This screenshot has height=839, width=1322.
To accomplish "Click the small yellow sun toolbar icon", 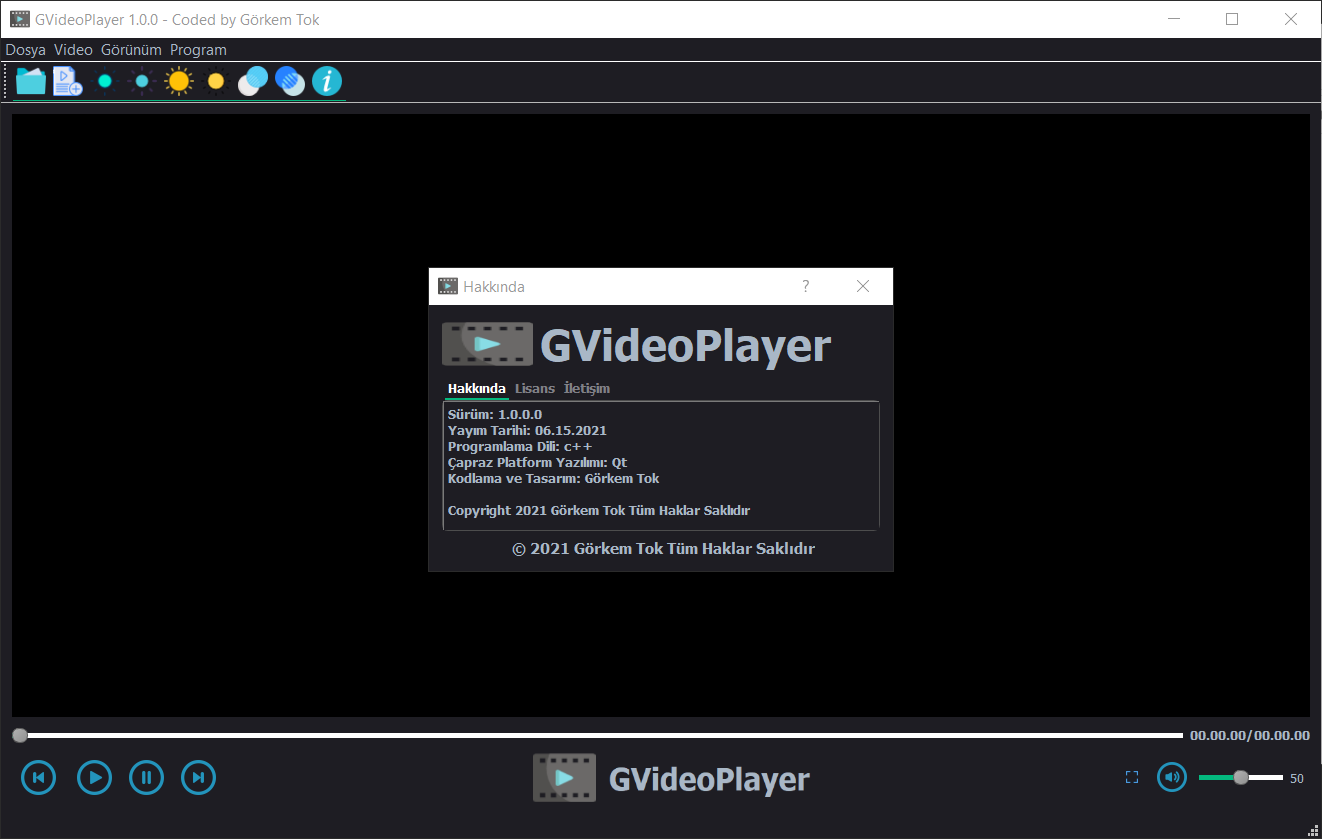I will click(215, 81).
